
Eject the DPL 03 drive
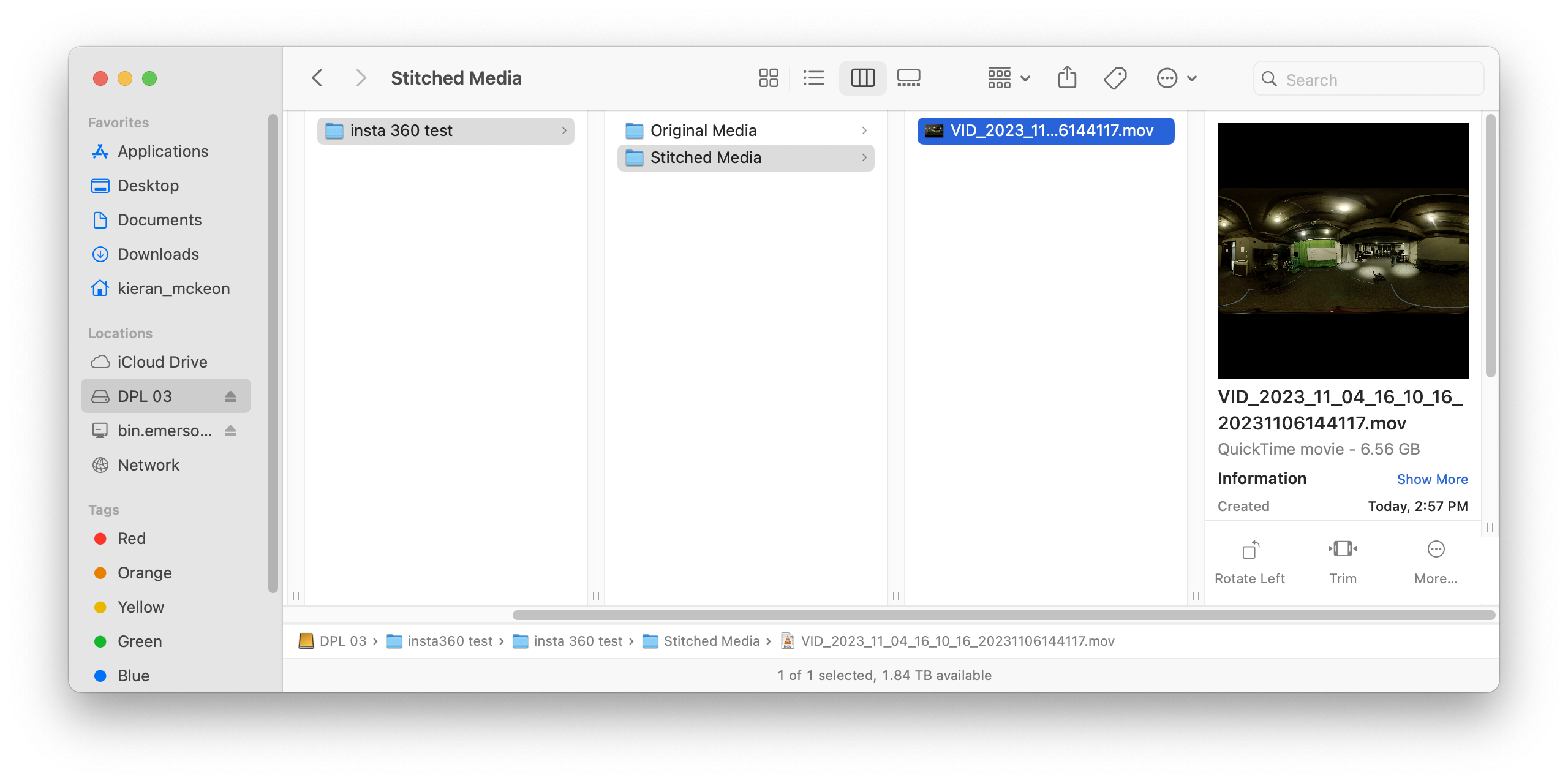pyautogui.click(x=230, y=396)
